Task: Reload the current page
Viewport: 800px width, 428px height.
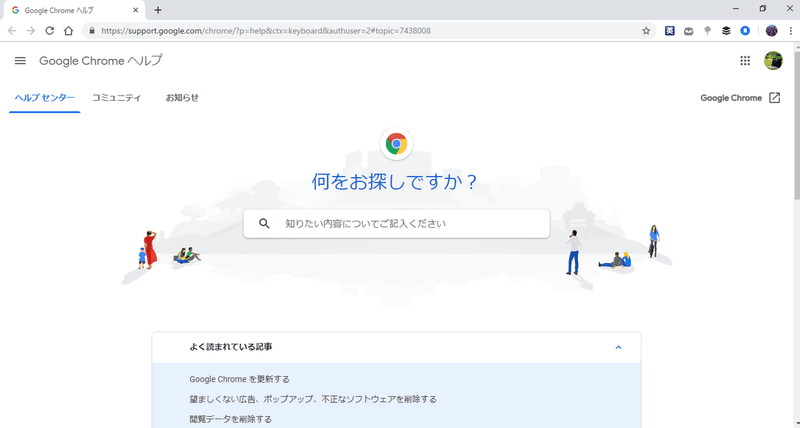Action: 49,31
